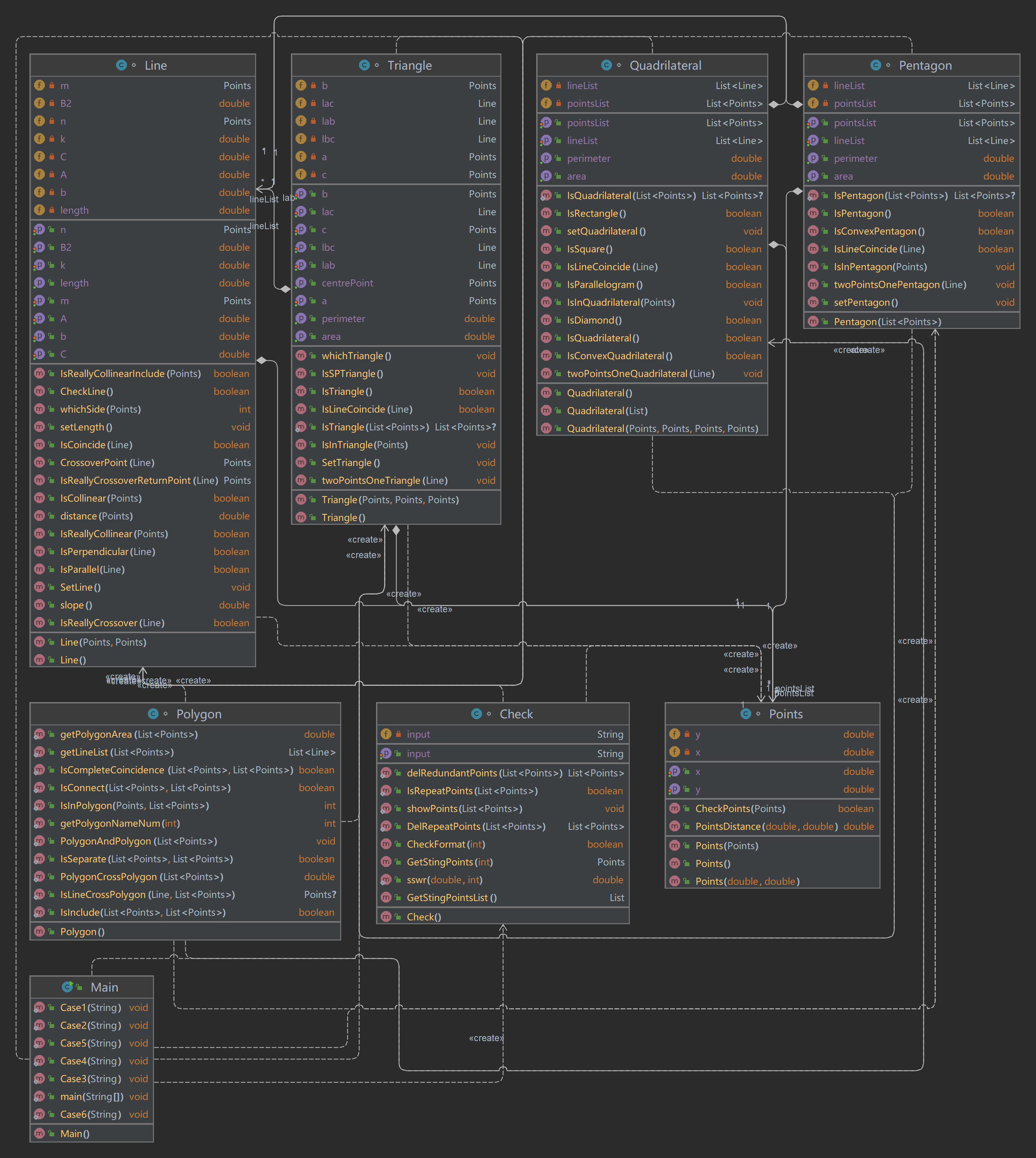
Task: Click the method icon of Case1(String)
Action: point(39,1007)
